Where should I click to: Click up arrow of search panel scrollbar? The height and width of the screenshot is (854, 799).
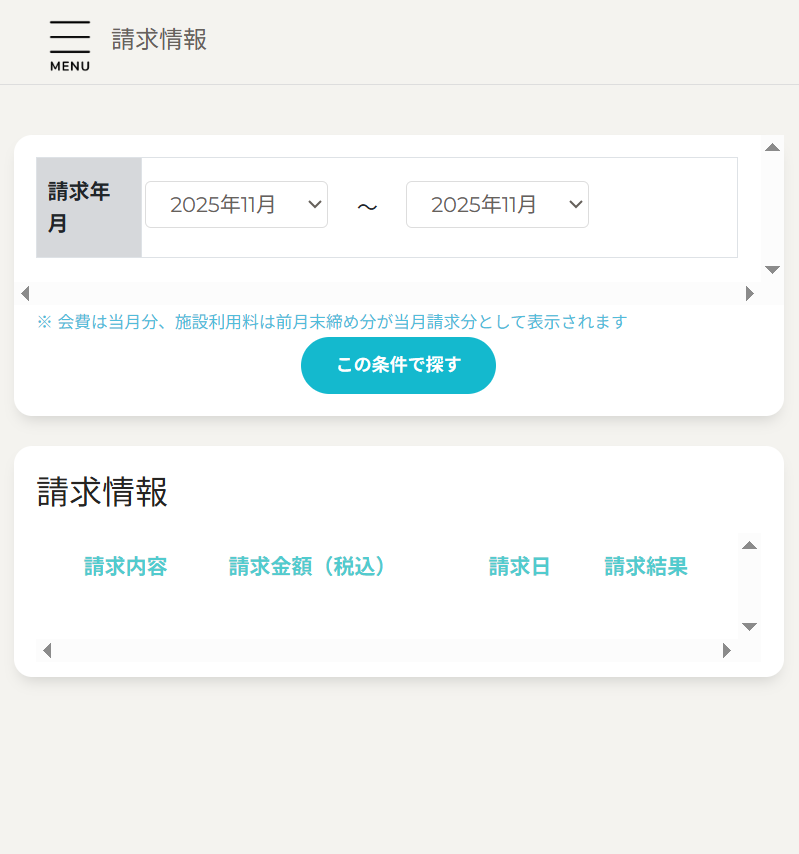pyautogui.click(x=772, y=147)
